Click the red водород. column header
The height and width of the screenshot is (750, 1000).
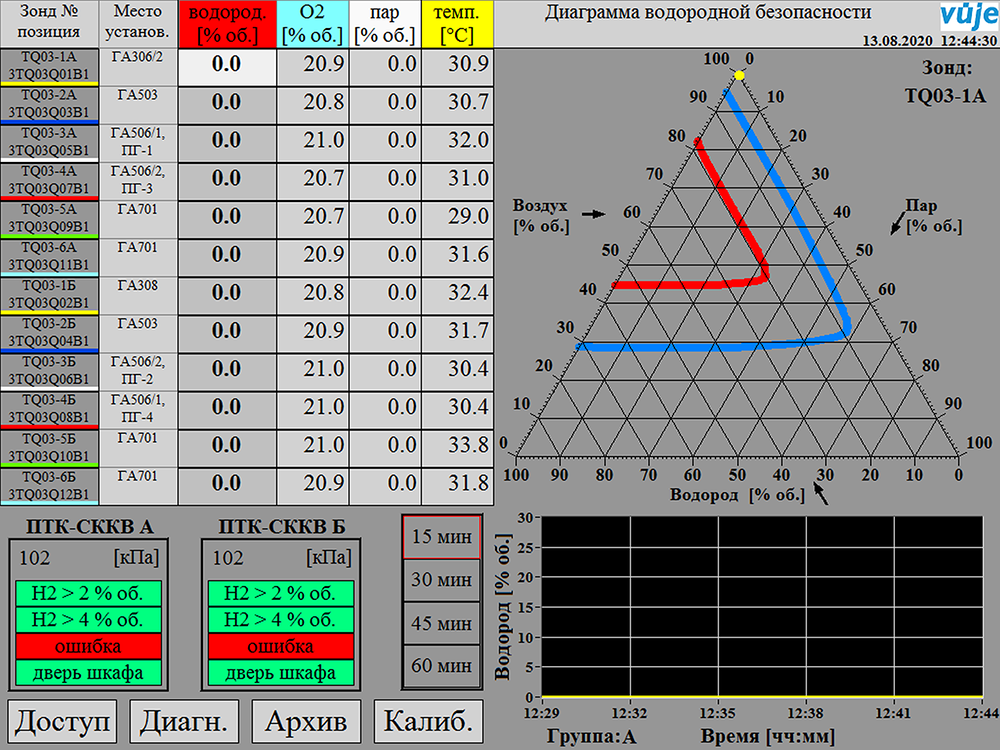point(226,25)
